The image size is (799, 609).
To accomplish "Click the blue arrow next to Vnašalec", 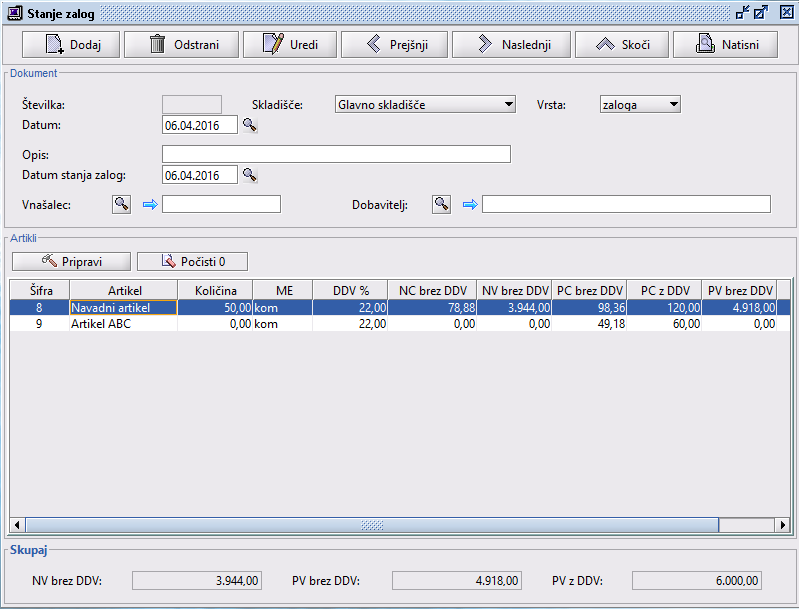I will 150,204.
